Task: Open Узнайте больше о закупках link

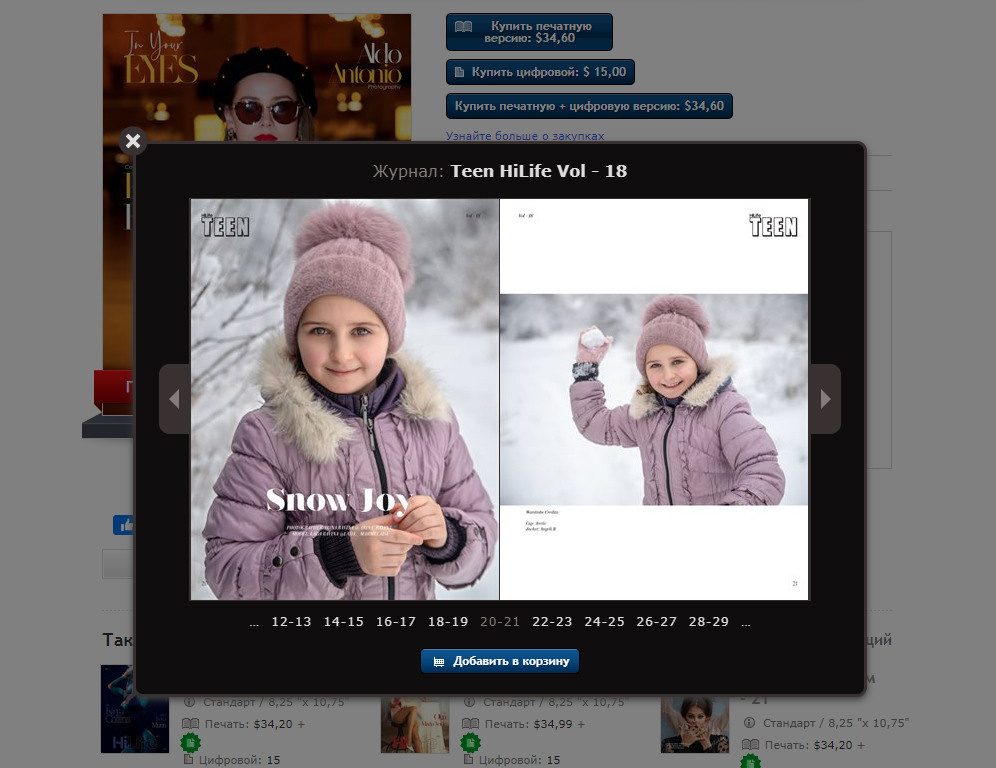Action: [525, 136]
